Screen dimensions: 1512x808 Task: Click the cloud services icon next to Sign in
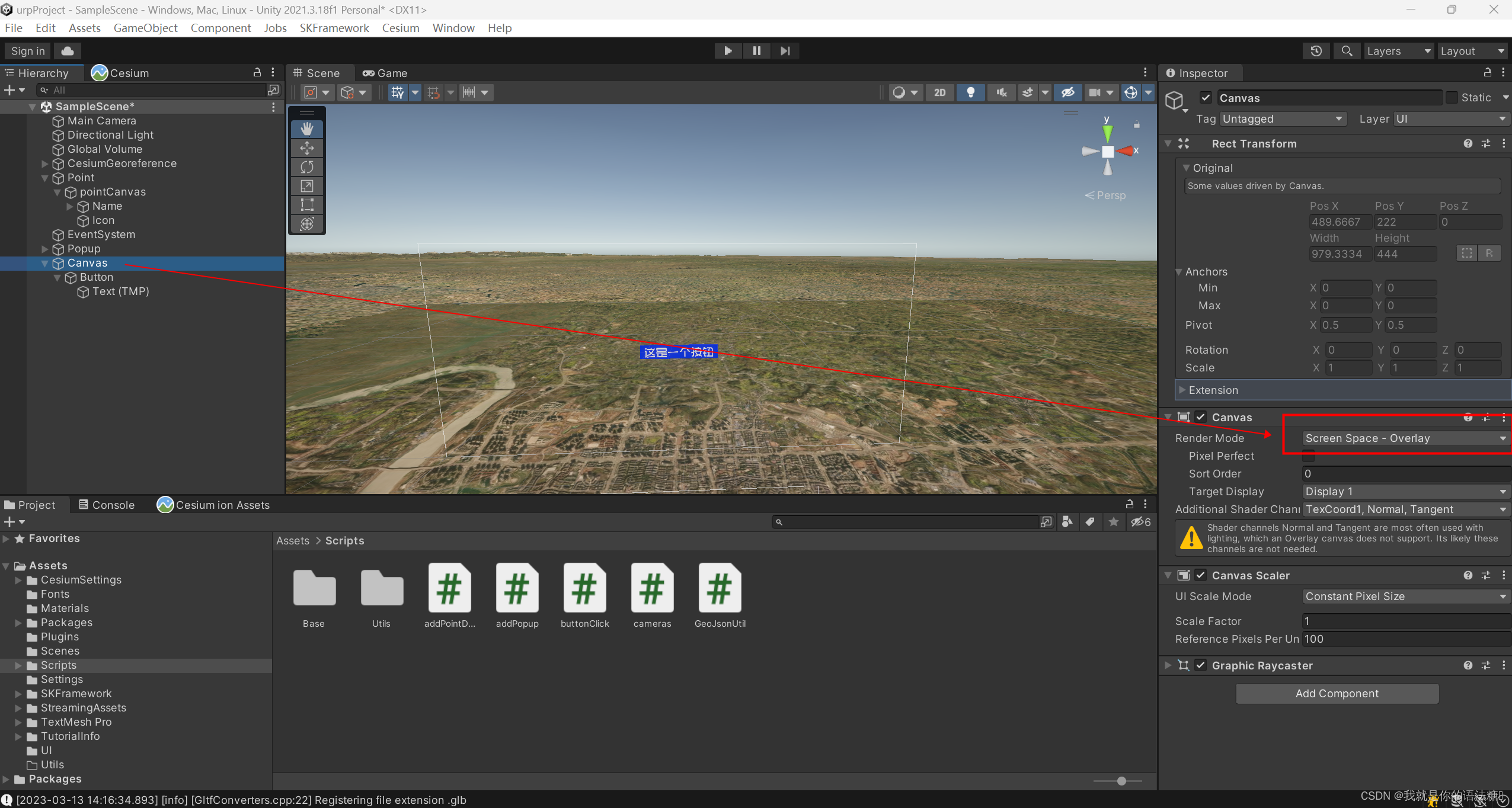click(68, 51)
